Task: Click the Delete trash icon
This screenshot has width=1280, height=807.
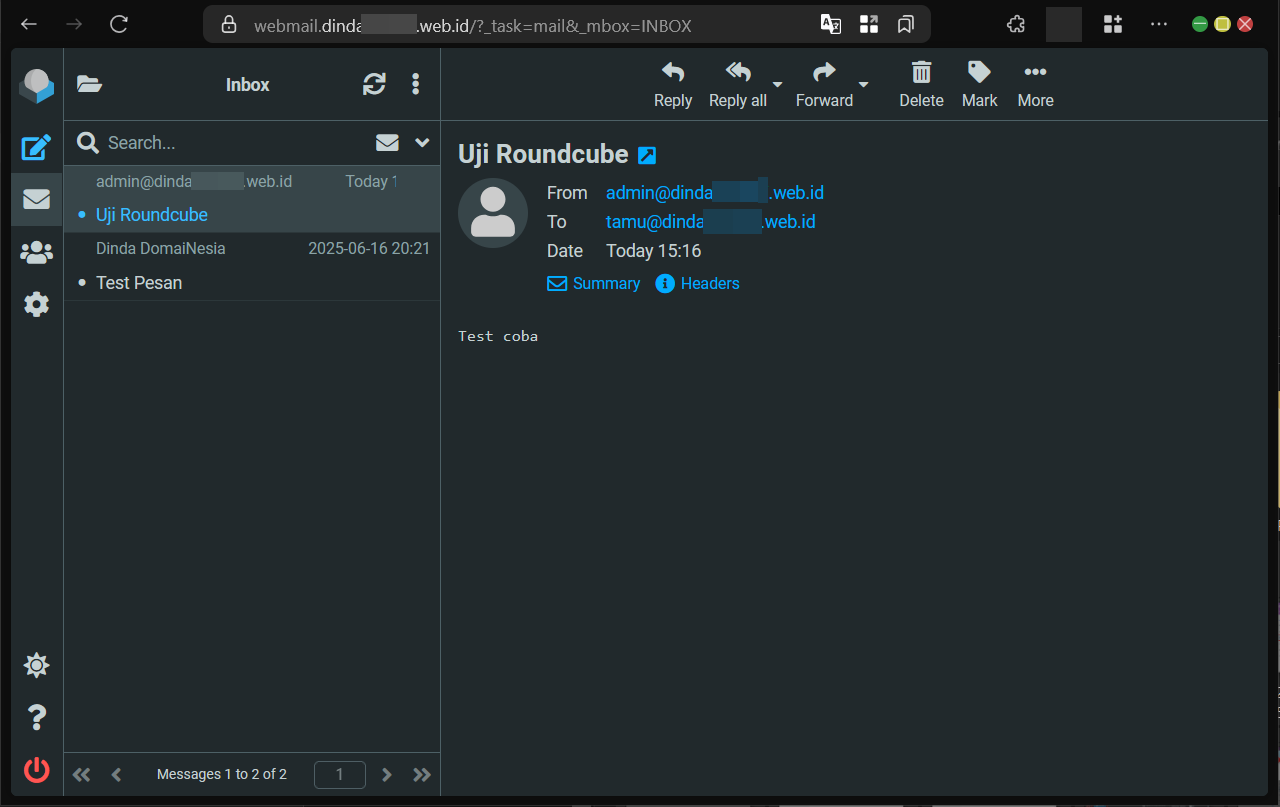Action: (921, 84)
